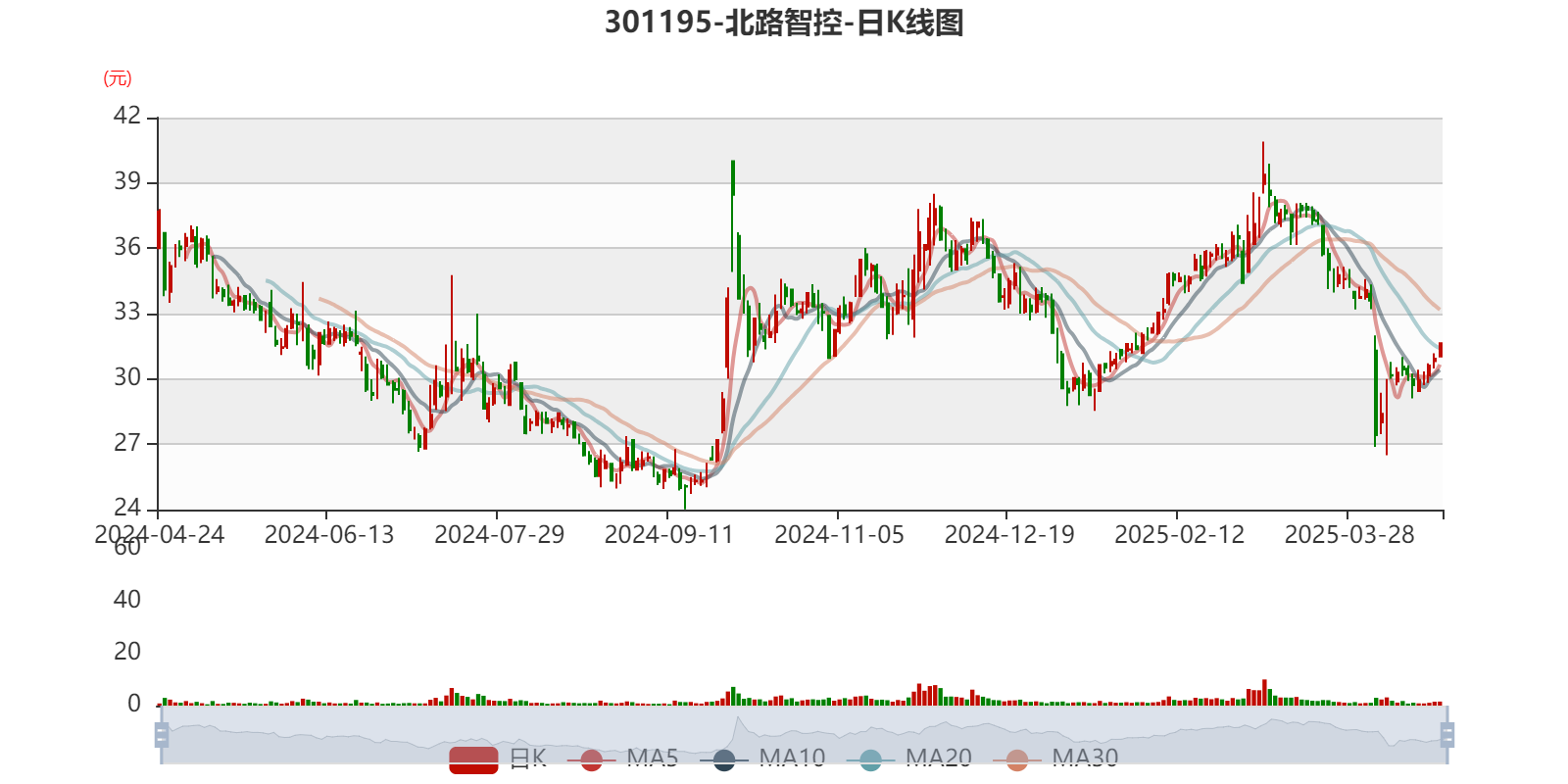1568x784 pixels.
Task: Select the 2025-03-28 date label
Action: tap(1350, 534)
